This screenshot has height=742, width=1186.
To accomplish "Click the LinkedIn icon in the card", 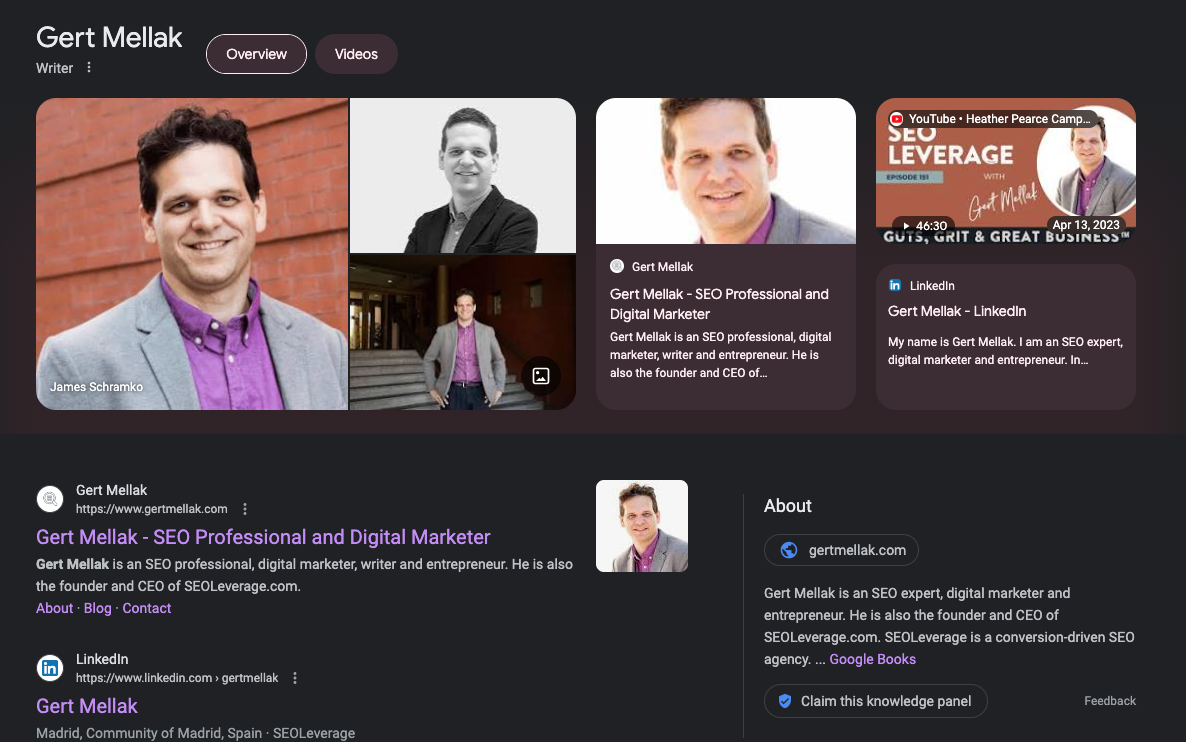I will coord(895,285).
